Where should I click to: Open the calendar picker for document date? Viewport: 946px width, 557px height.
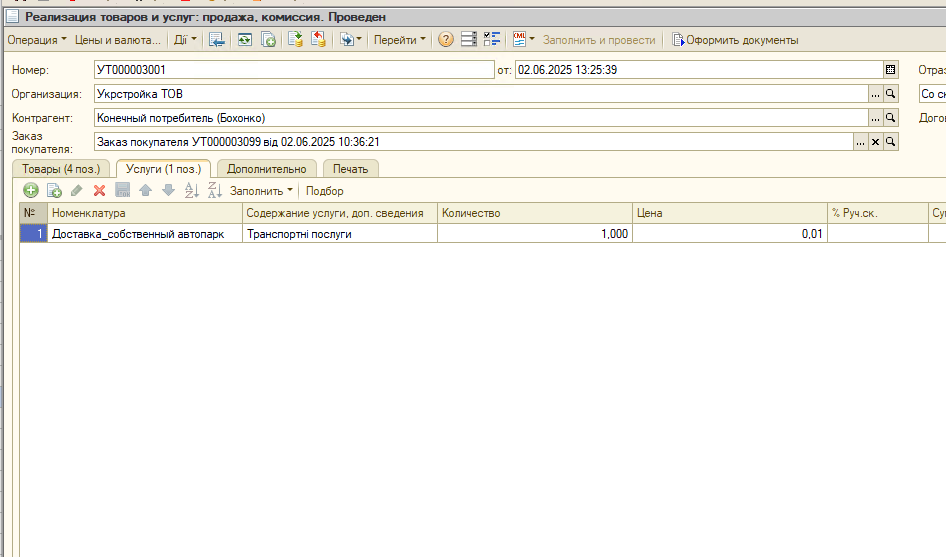890,70
